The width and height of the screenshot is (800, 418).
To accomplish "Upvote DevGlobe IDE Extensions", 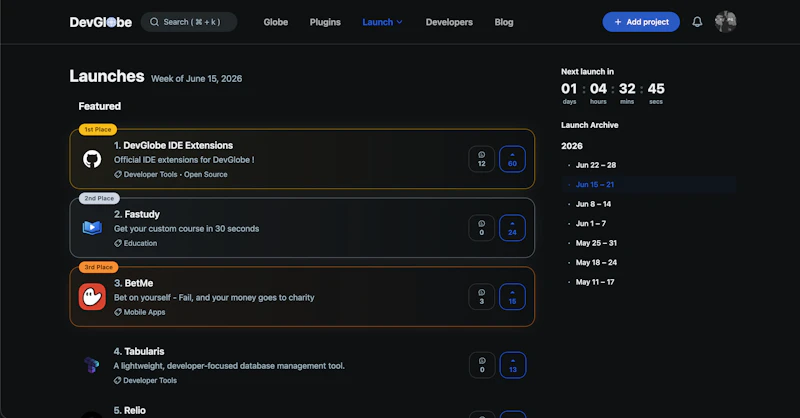I will tap(512, 159).
